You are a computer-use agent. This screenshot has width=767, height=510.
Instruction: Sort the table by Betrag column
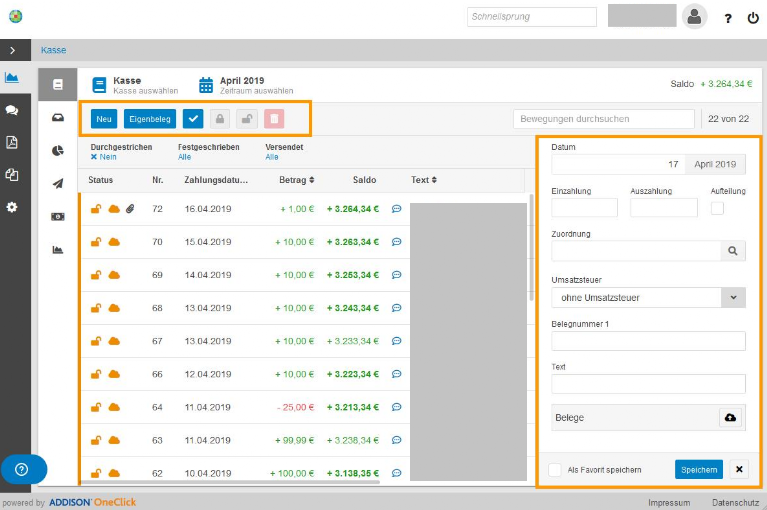[297, 180]
